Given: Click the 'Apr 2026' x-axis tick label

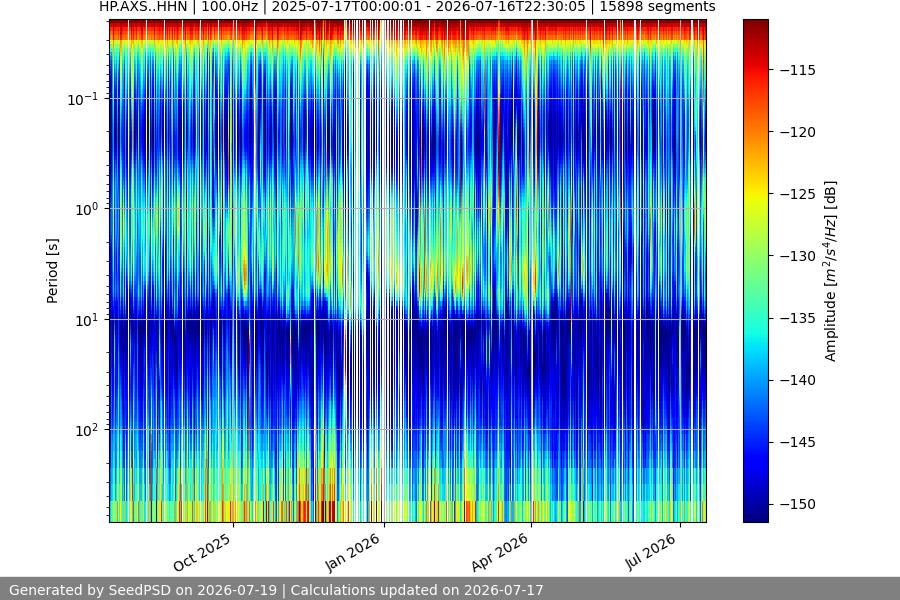Looking at the screenshot, I should point(499,552).
